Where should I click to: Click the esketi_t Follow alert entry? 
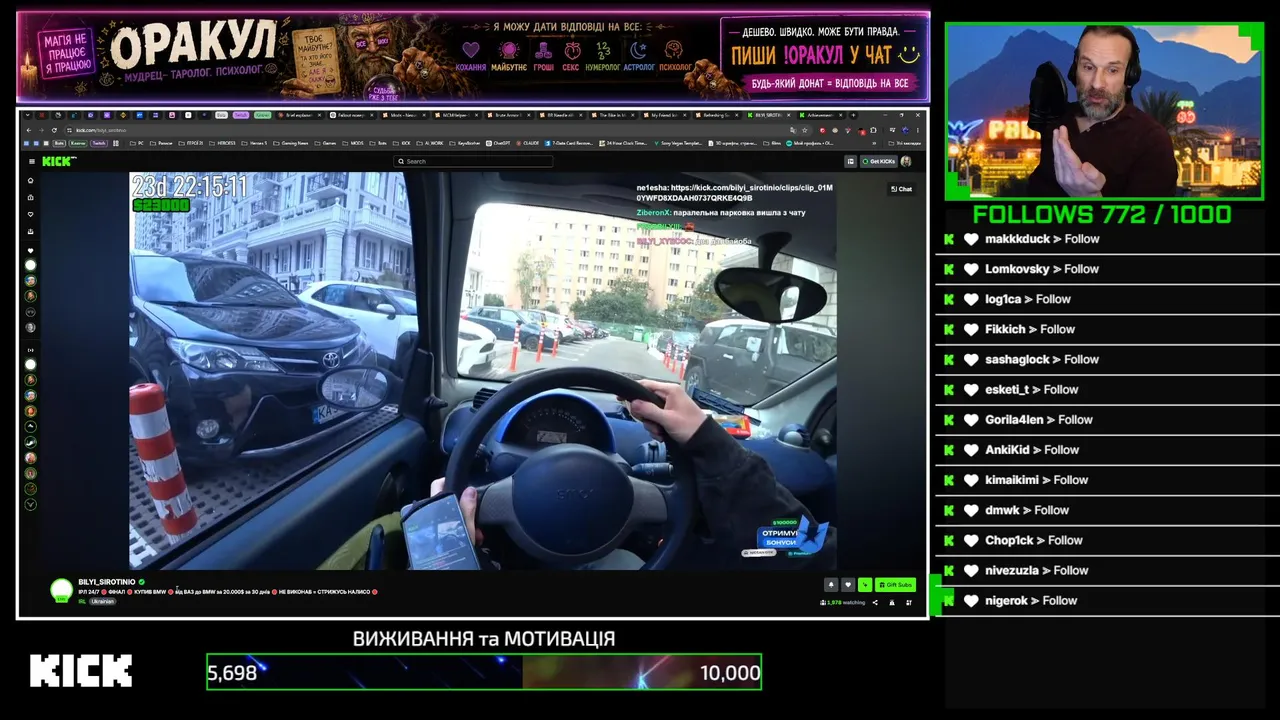coord(1107,389)
